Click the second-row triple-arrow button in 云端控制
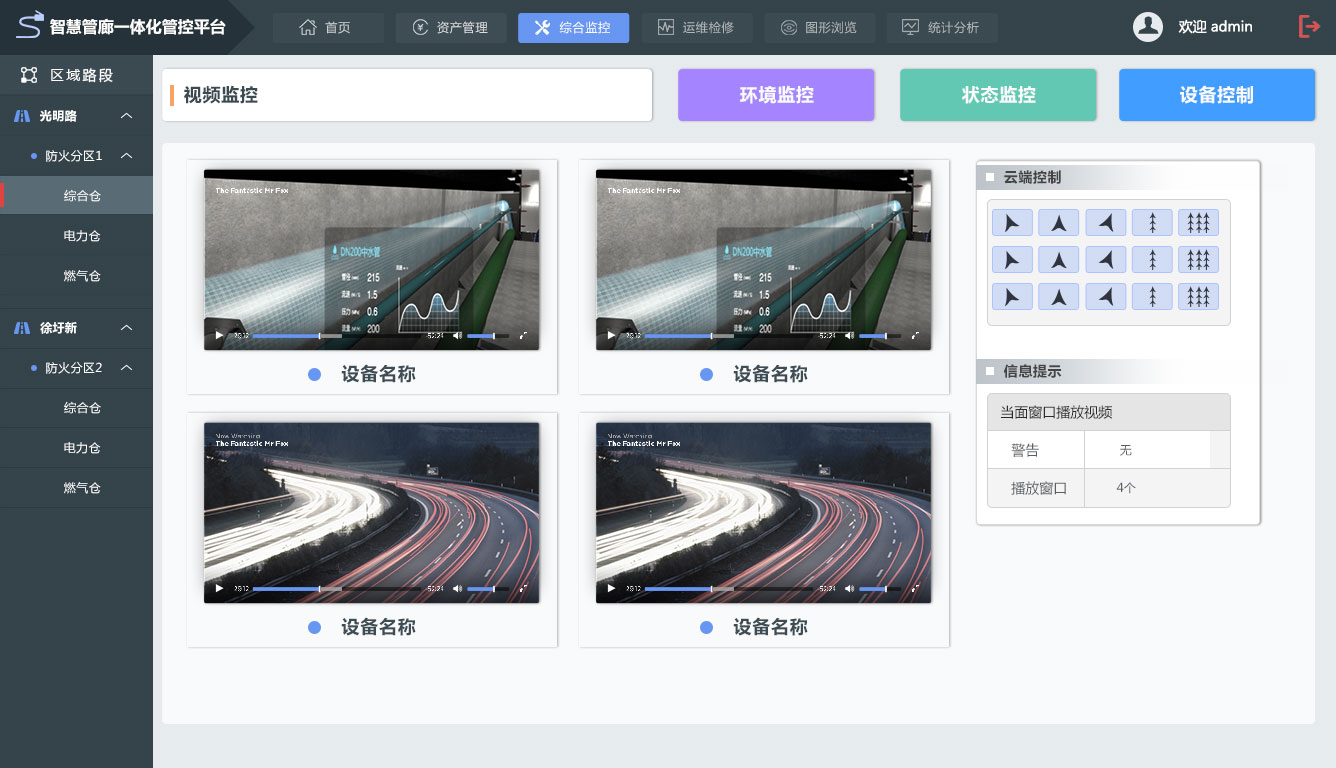 [x=1198, y=260]
